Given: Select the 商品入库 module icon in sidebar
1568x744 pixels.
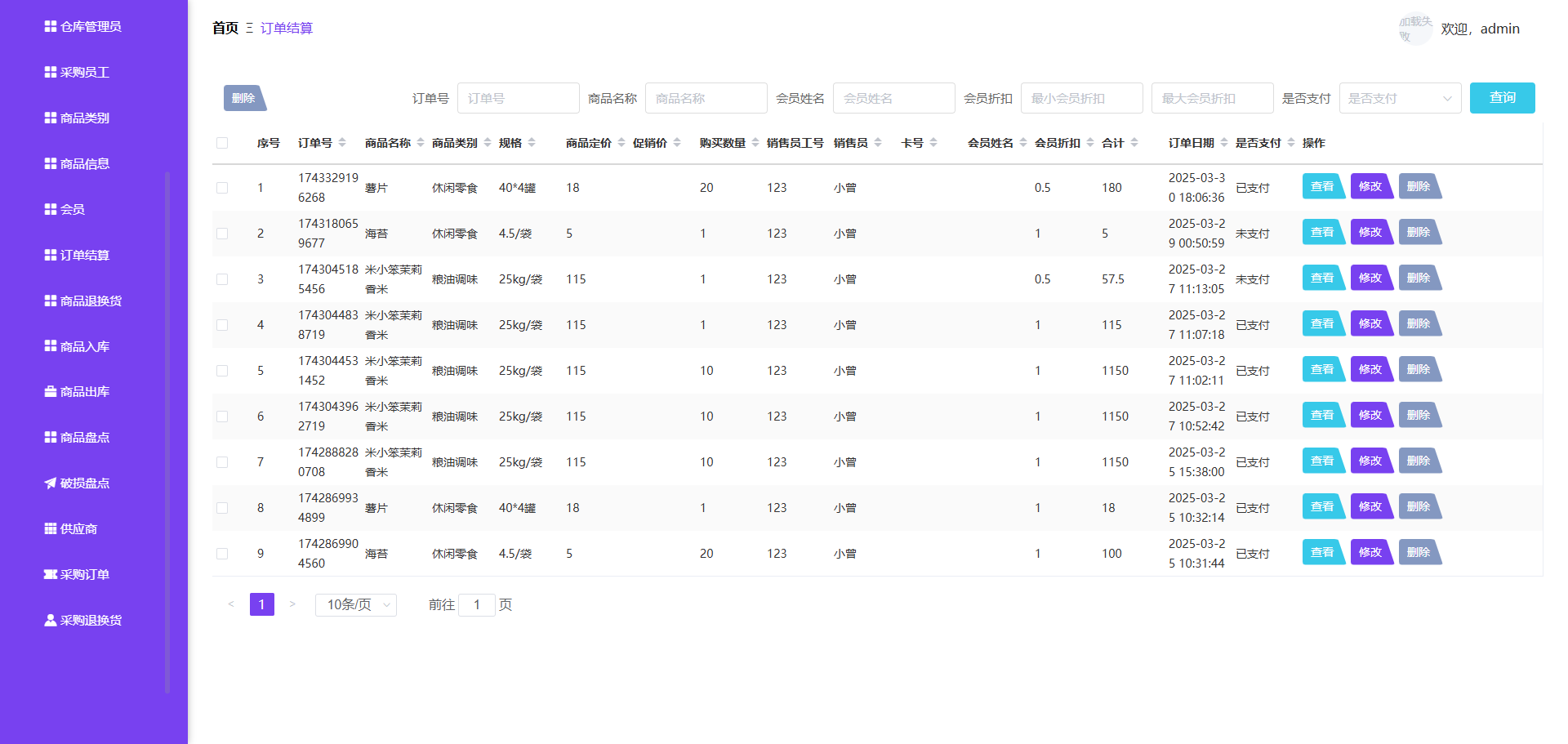Looking at the screenshot, I should tap(49, 345).
